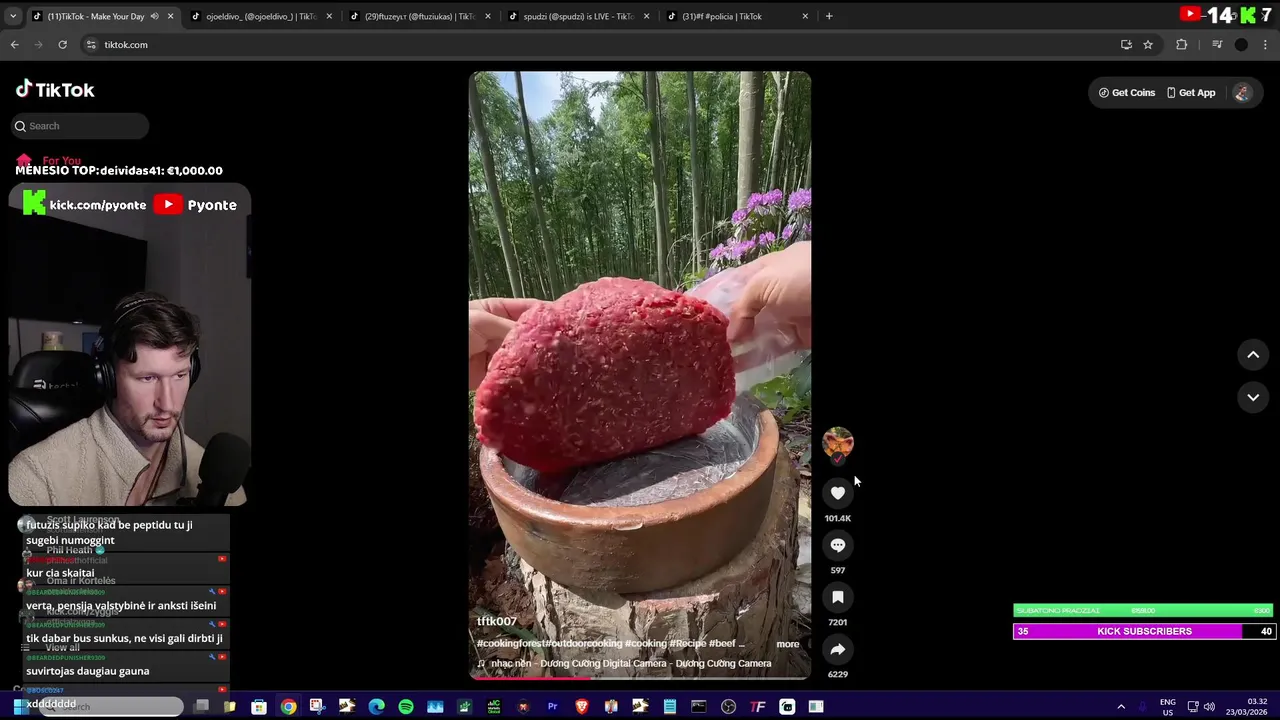Open the For You feed link
This screenshot has height=720, width=1280.
[x=49, y=160]
